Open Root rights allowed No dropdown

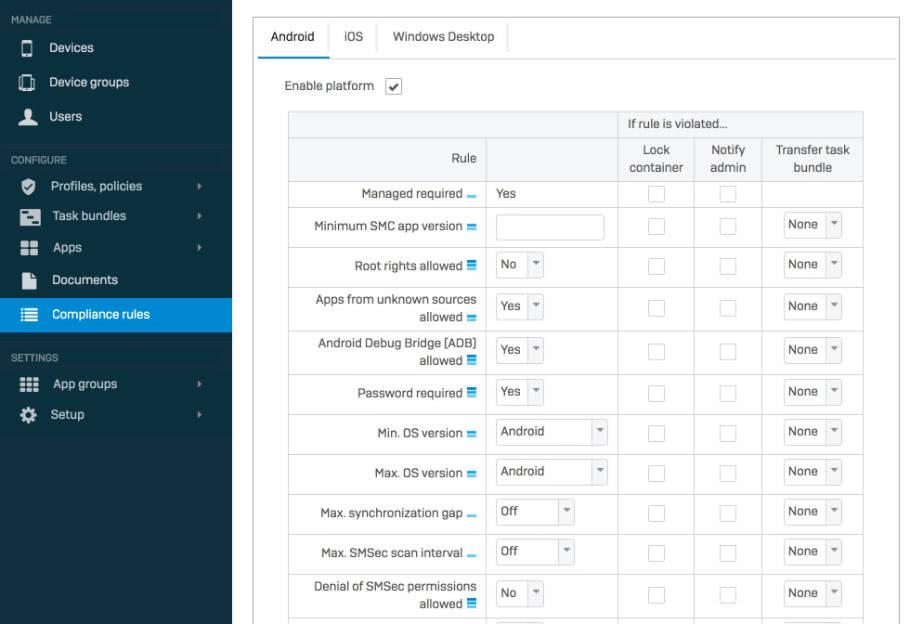pyautogui.click(x=519, y=265)
